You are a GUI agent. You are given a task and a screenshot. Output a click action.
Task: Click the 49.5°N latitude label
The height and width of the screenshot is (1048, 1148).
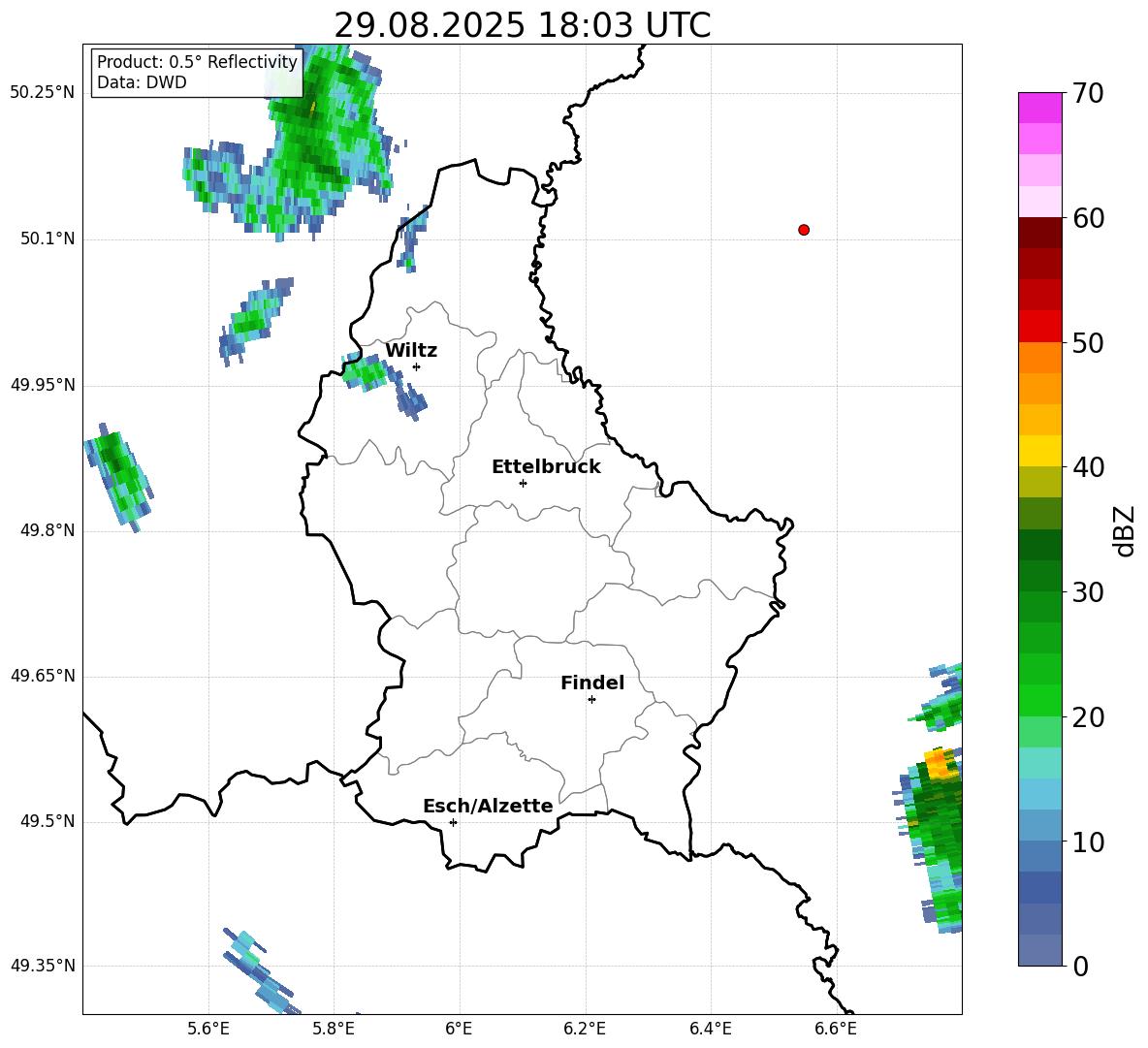point(48,822)
